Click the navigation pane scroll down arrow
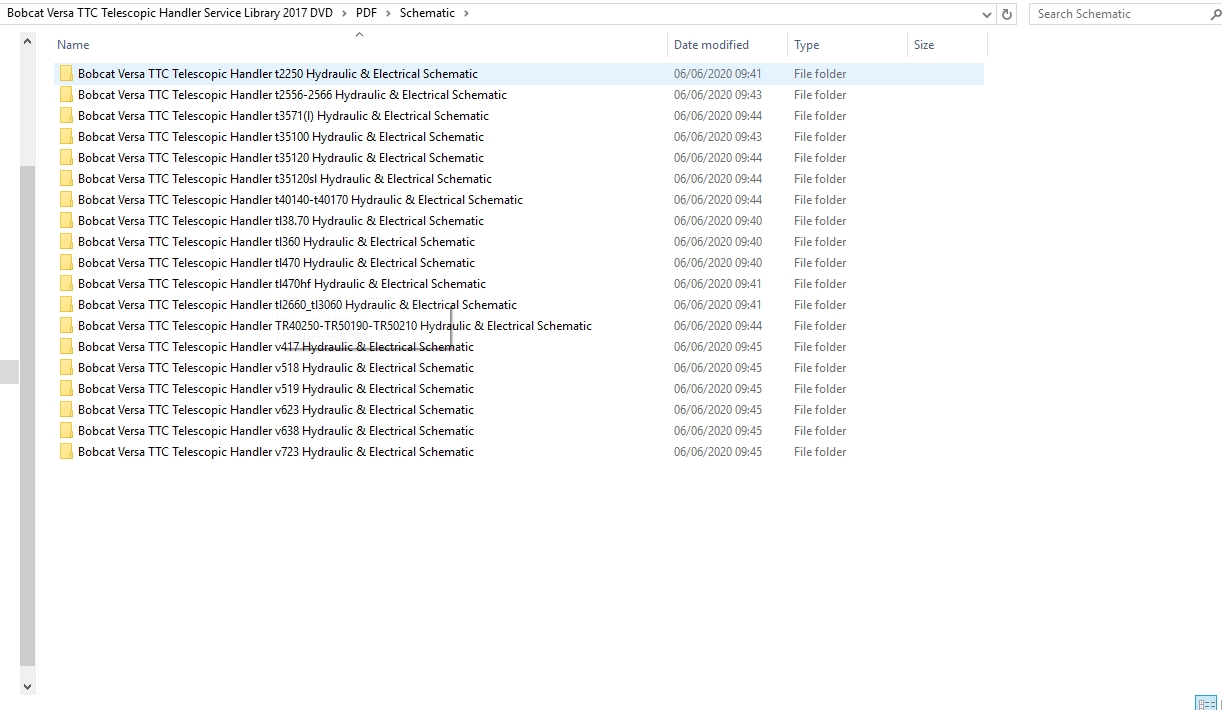Viewport: 1222px width, 710px height. [27, 687]
